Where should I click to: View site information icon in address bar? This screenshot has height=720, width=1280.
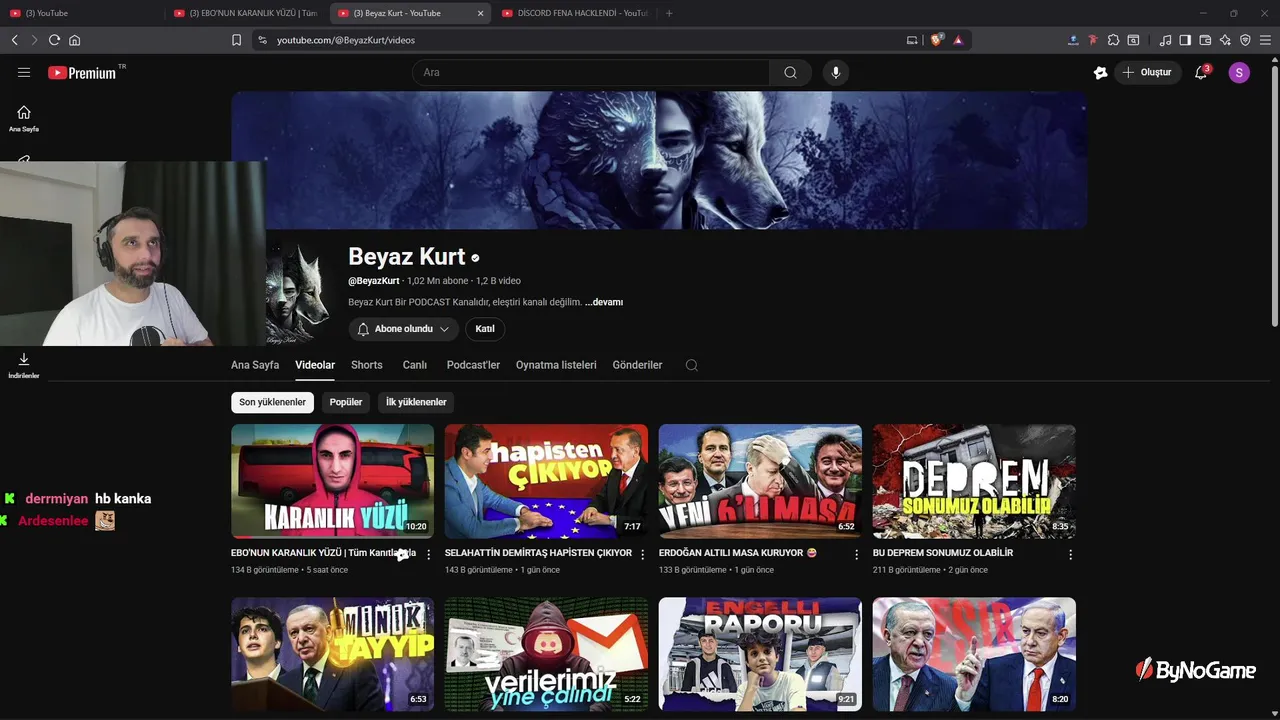pos(262,40)
